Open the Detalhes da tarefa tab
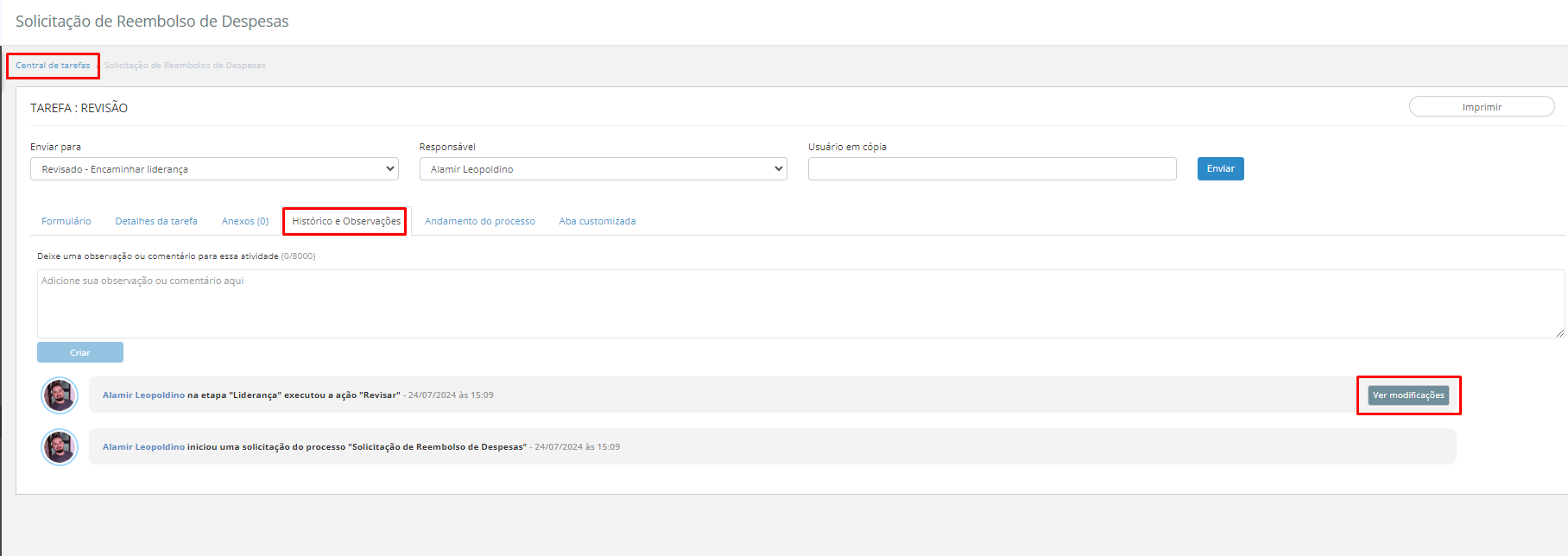 [156, 222]
